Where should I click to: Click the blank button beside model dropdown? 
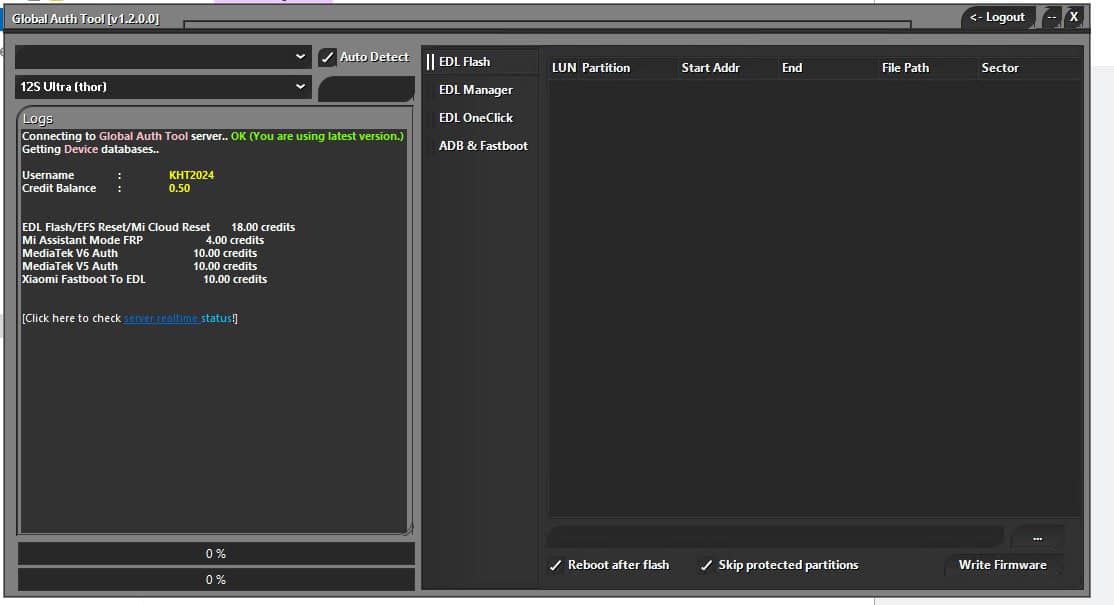[x=366, y=89]
